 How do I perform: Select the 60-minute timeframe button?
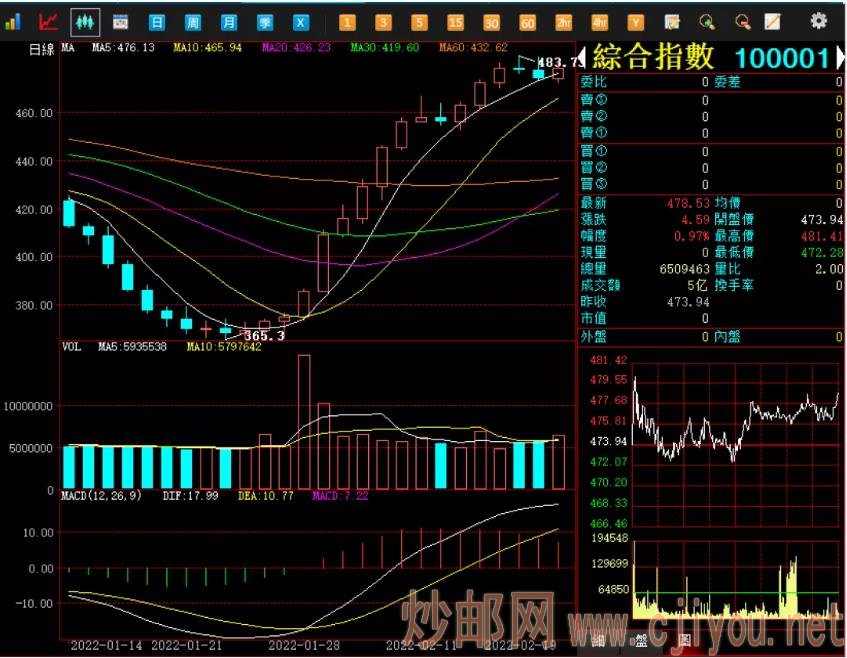527,21
